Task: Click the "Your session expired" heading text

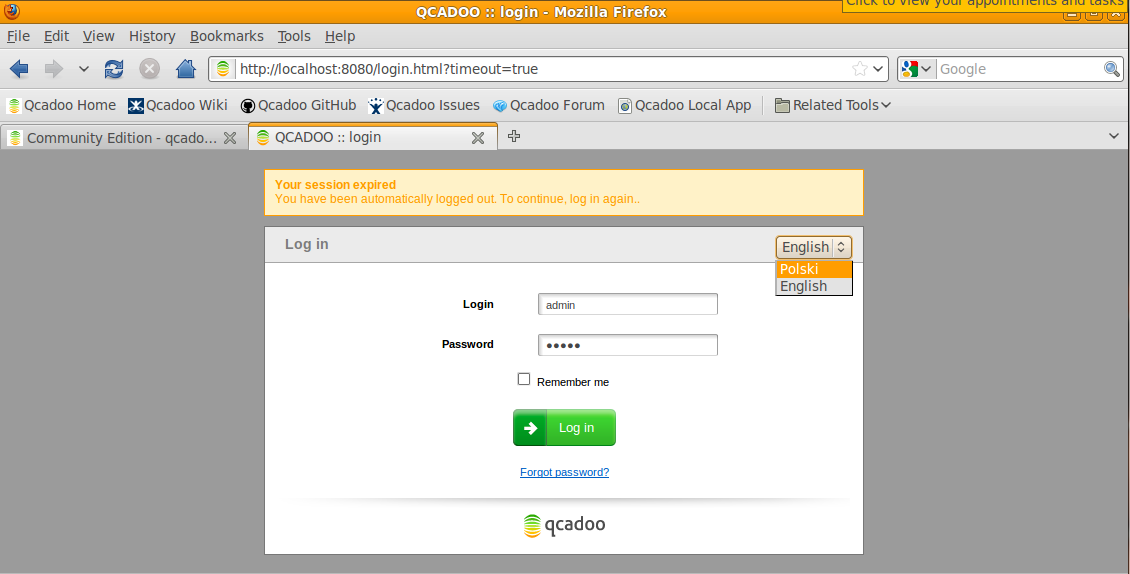Action: [x=335, y=185]
